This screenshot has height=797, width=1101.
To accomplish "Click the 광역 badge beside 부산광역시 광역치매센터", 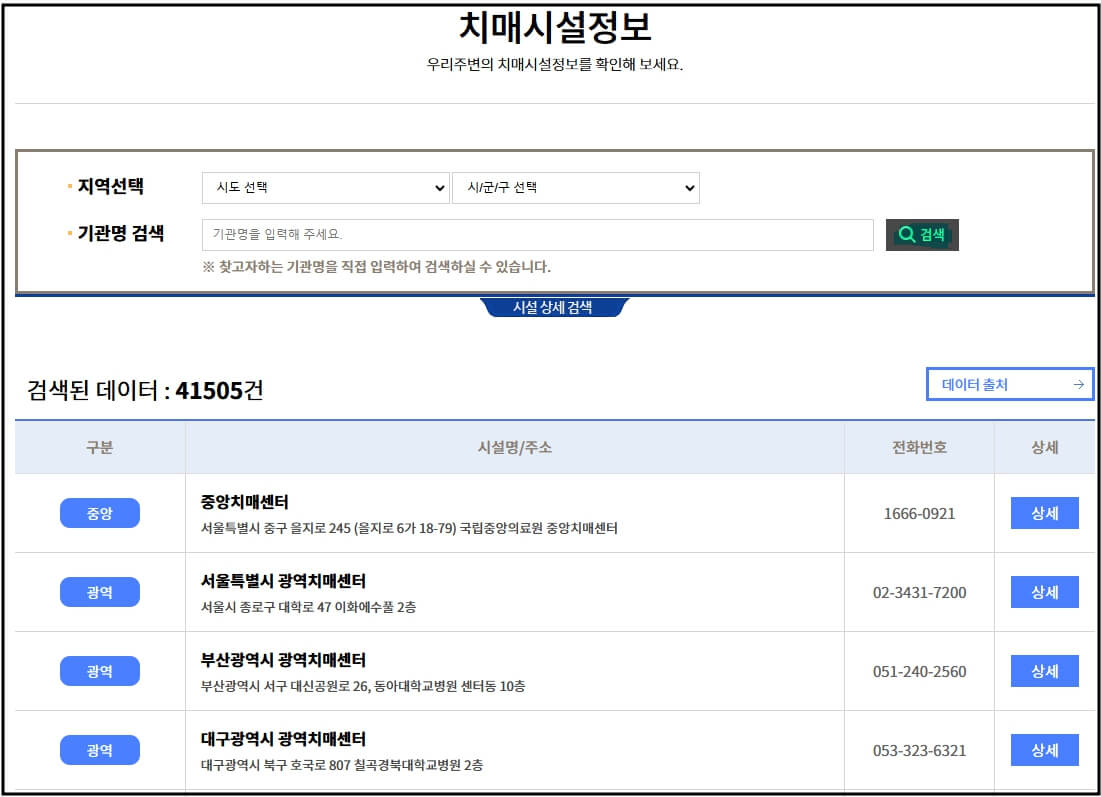I will [99, 671].
